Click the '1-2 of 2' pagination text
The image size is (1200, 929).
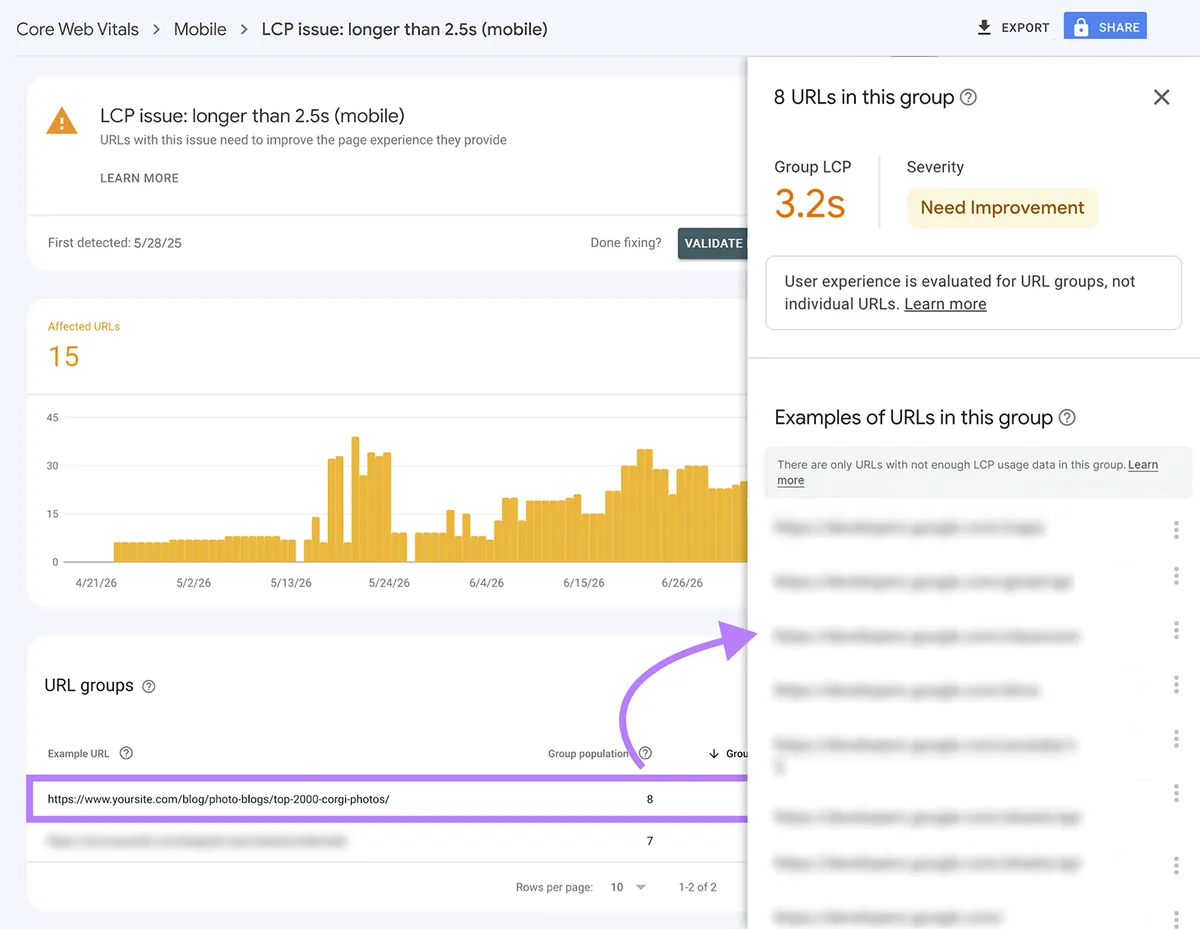point(697,887)
